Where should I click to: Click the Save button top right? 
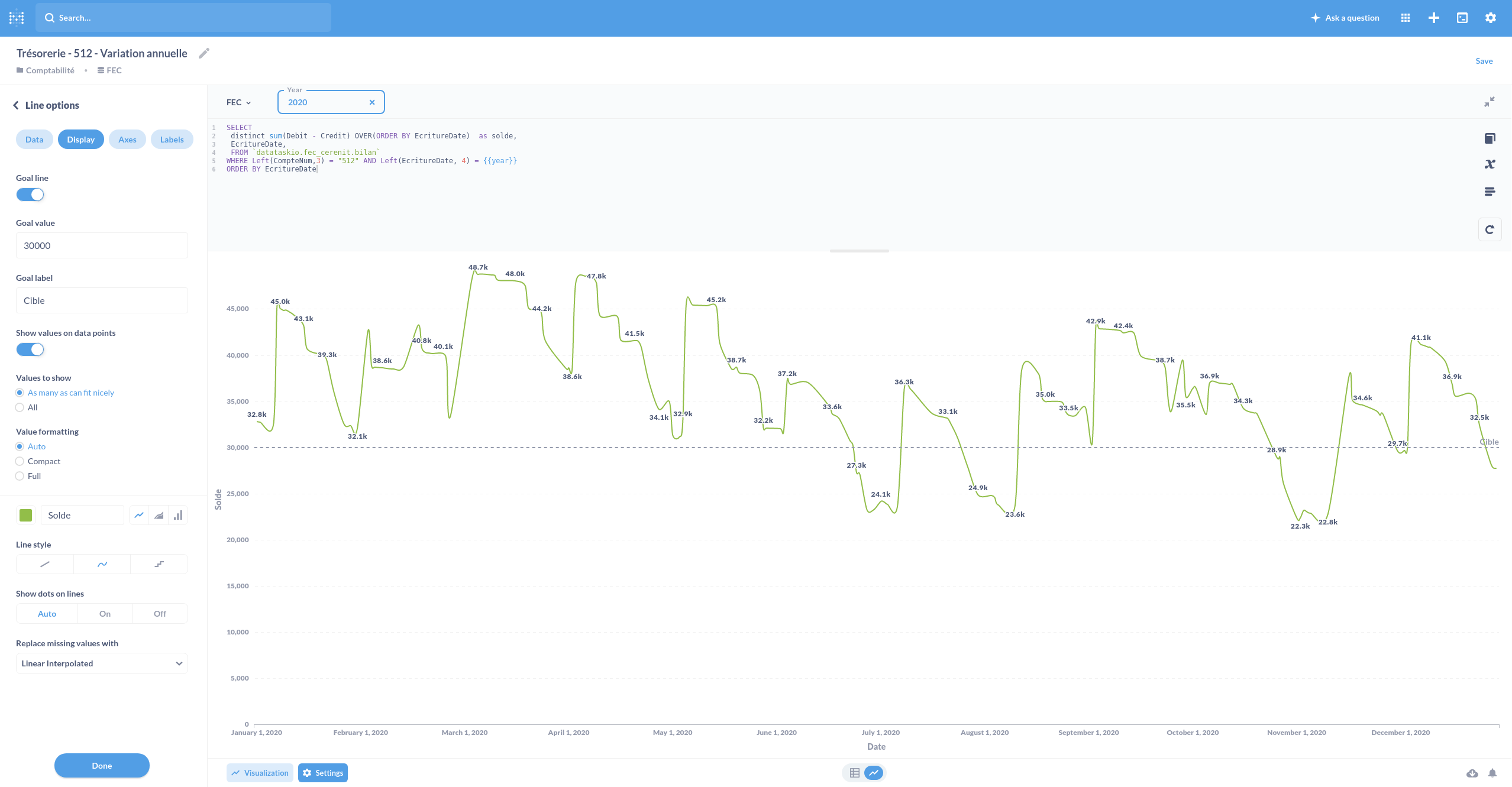[x=1484, y=60]
